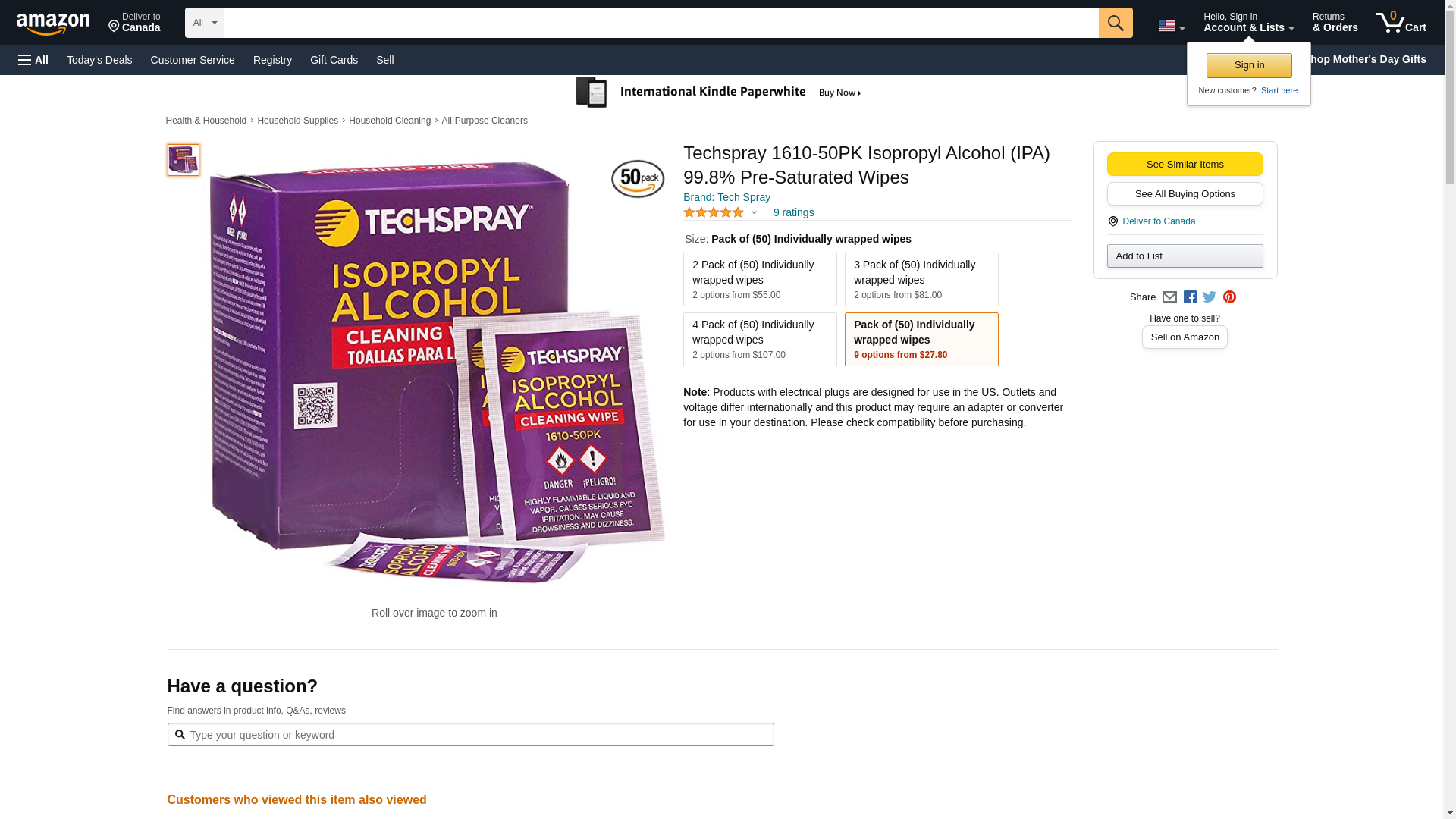Screen dimensions: 1456x819
Task: Open the All hamburger menu
Action: (33, 60)
